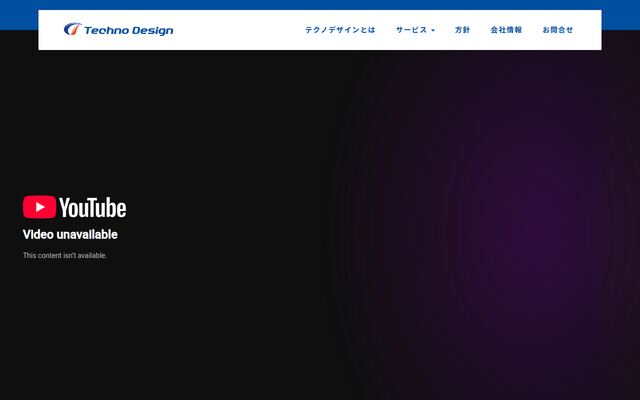Expand the サービス dropdown menu
The image size is (640, 400).
click(415, 30)
